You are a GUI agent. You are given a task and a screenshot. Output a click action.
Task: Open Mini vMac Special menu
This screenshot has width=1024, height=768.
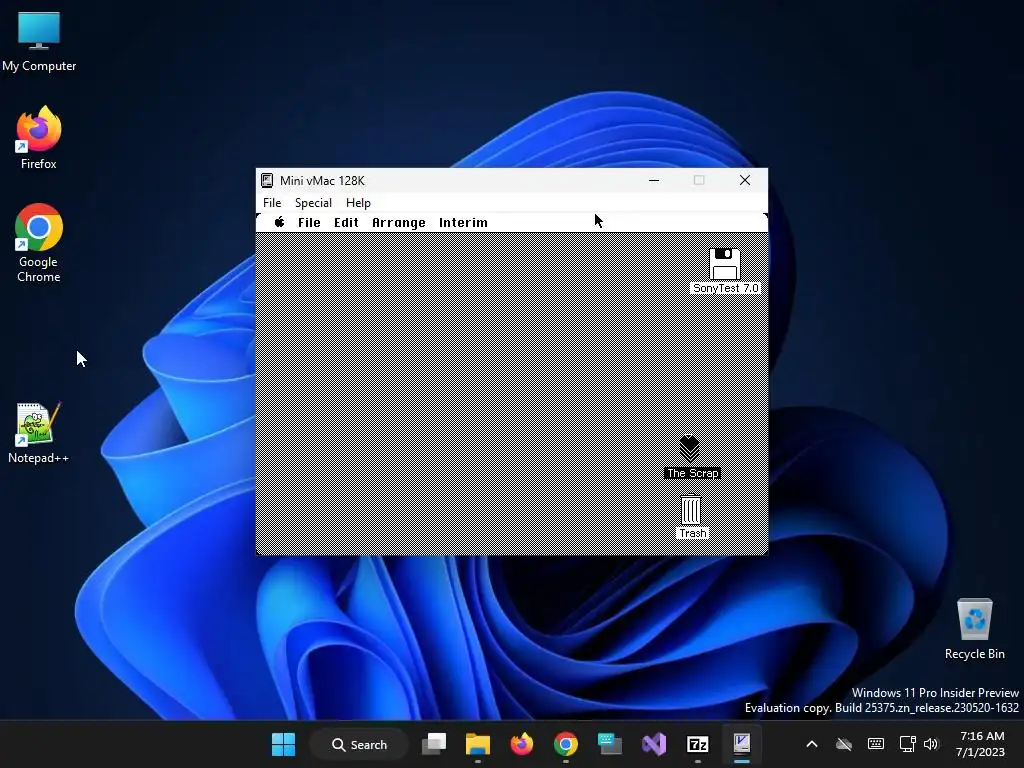coord(313,202)
